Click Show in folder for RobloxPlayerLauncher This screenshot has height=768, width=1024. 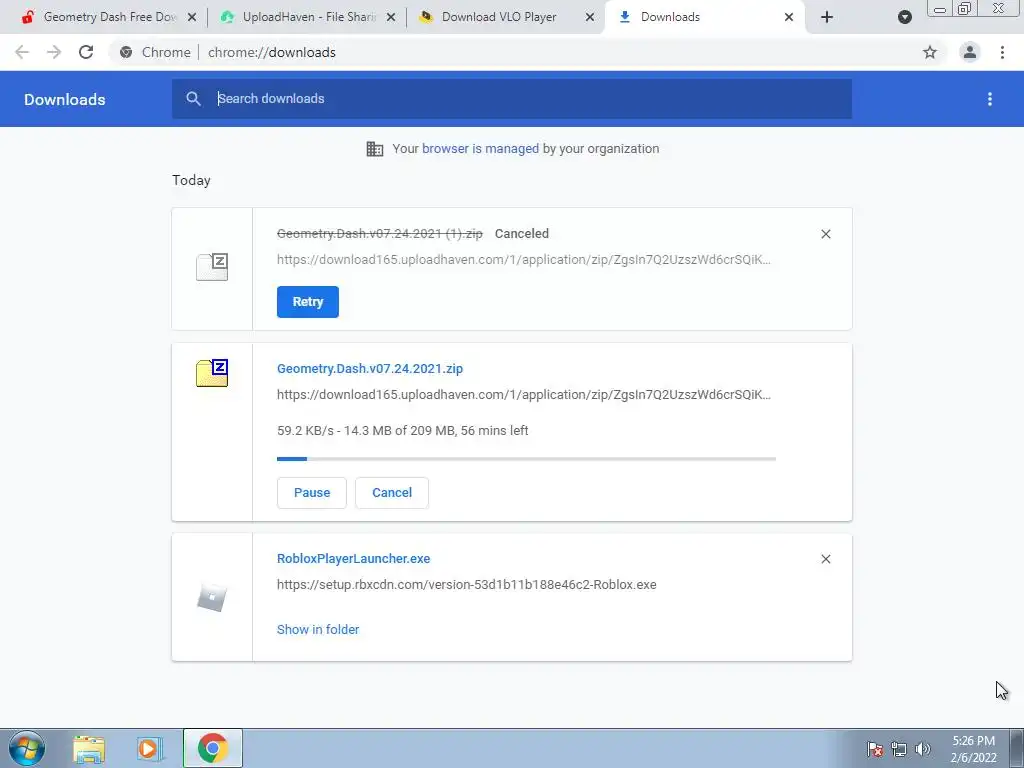point(318,630)
